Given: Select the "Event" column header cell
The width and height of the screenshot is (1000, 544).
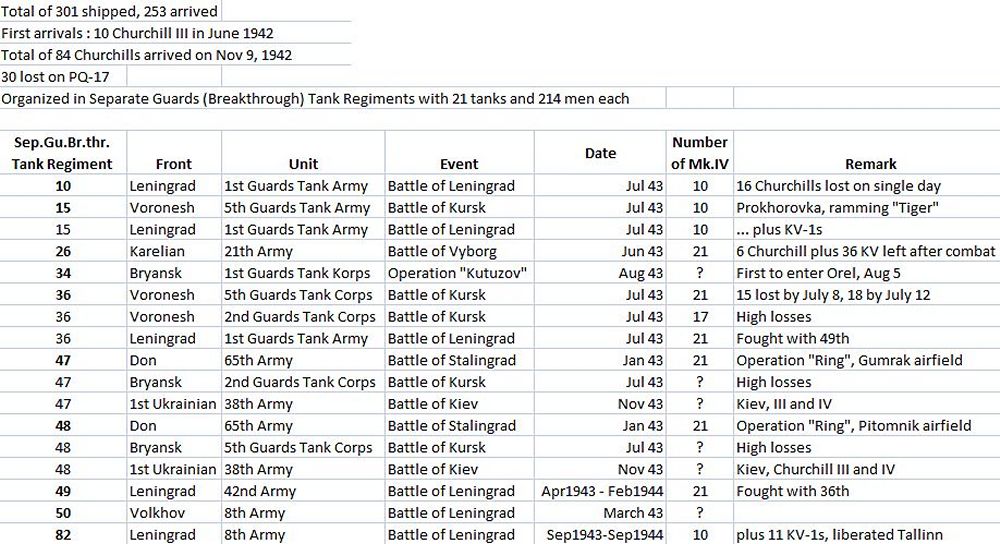Looking at the screenshot, I should point(459,164).
